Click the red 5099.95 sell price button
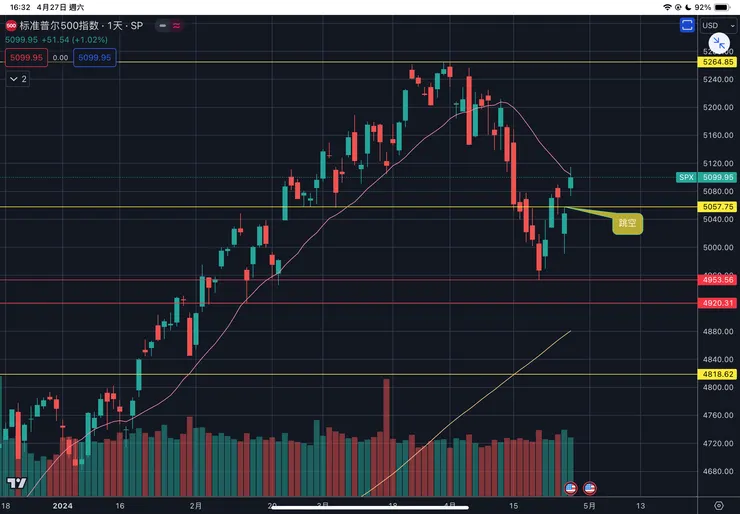740x514 pixels. (25, 58)
